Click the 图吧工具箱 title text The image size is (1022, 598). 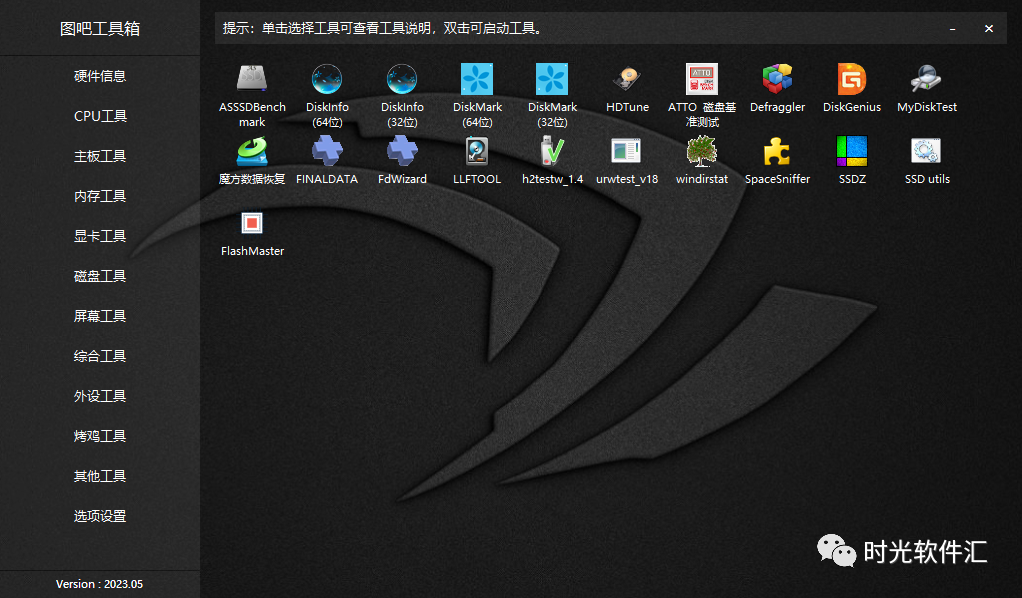click(x=100, y=29)
